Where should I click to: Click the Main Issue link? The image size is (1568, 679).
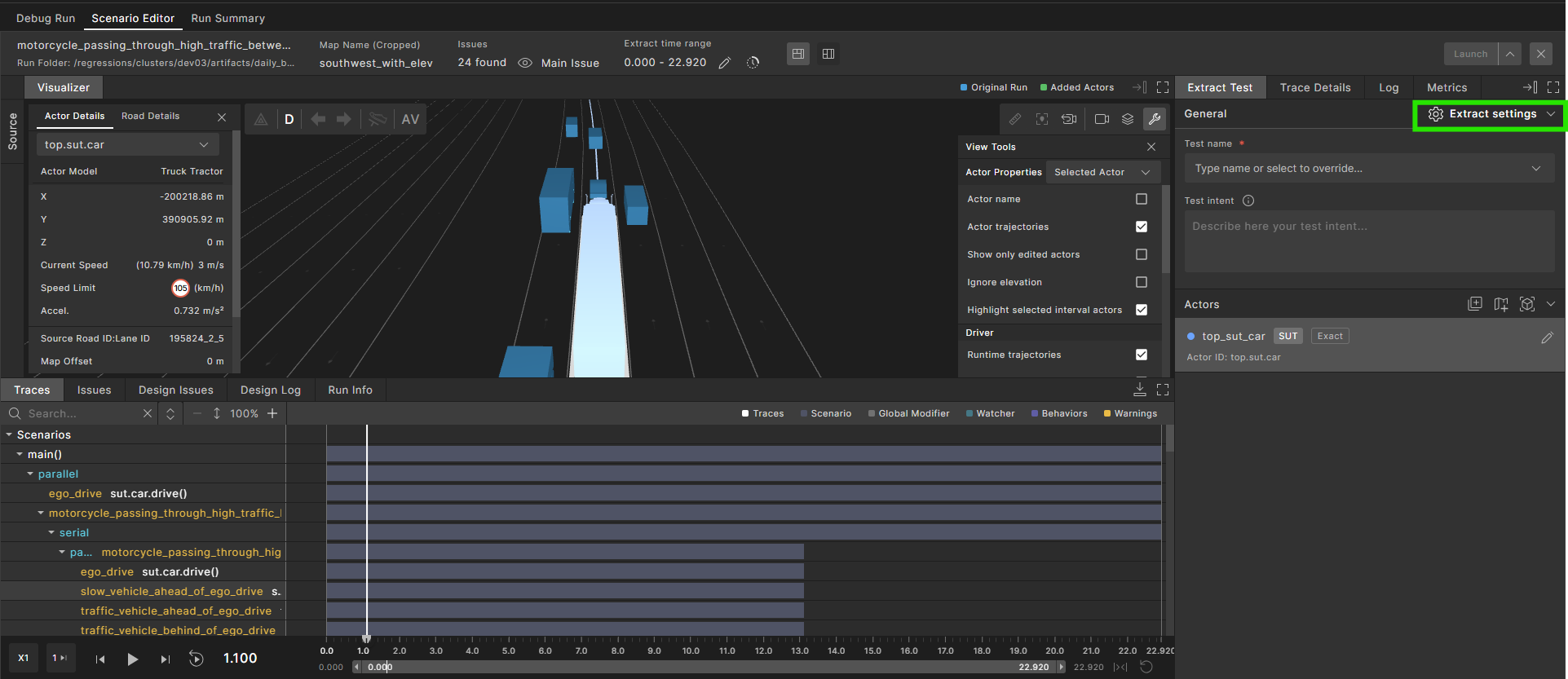pyautogui.click(x=569, y=63)
